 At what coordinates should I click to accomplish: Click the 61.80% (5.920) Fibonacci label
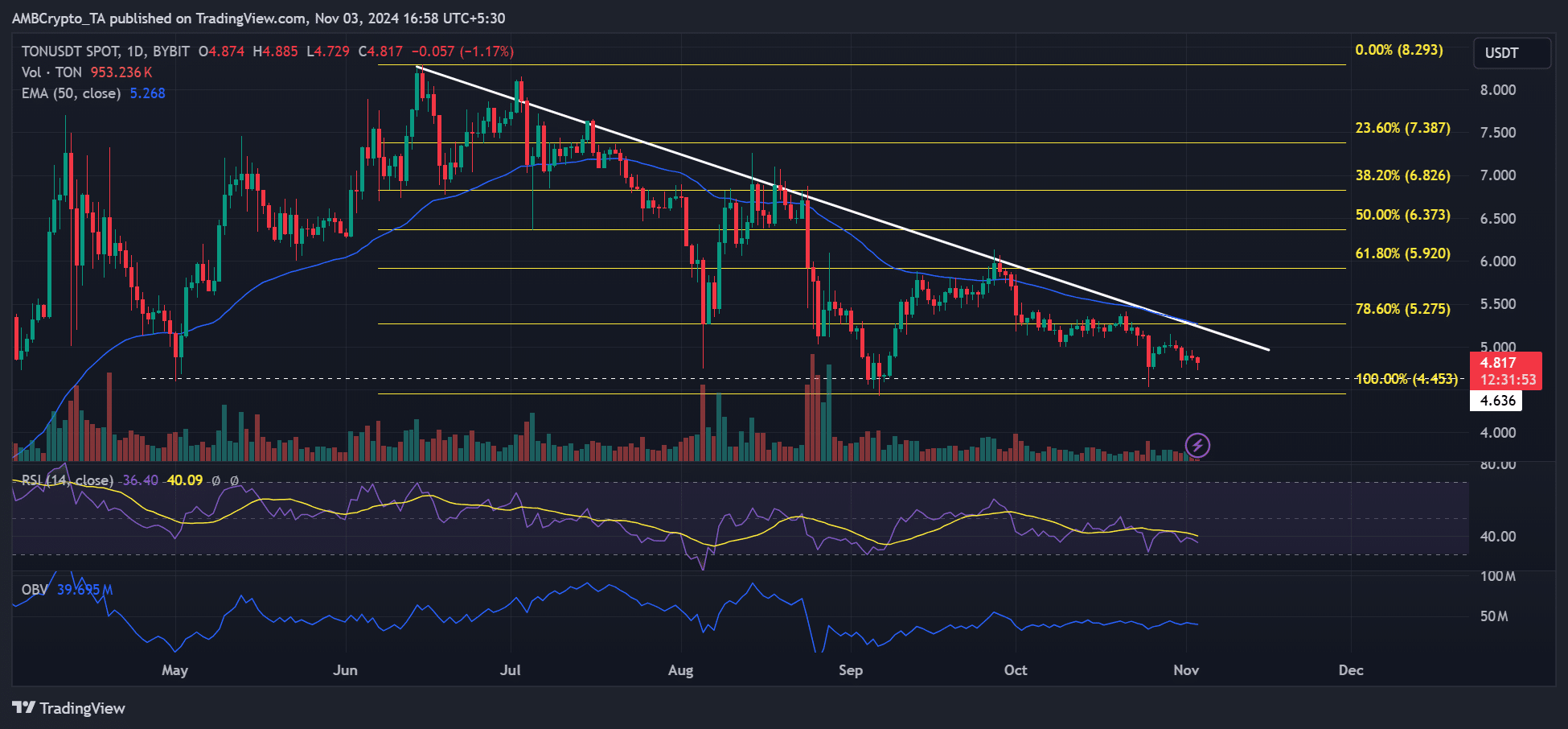click(1403, 253)
